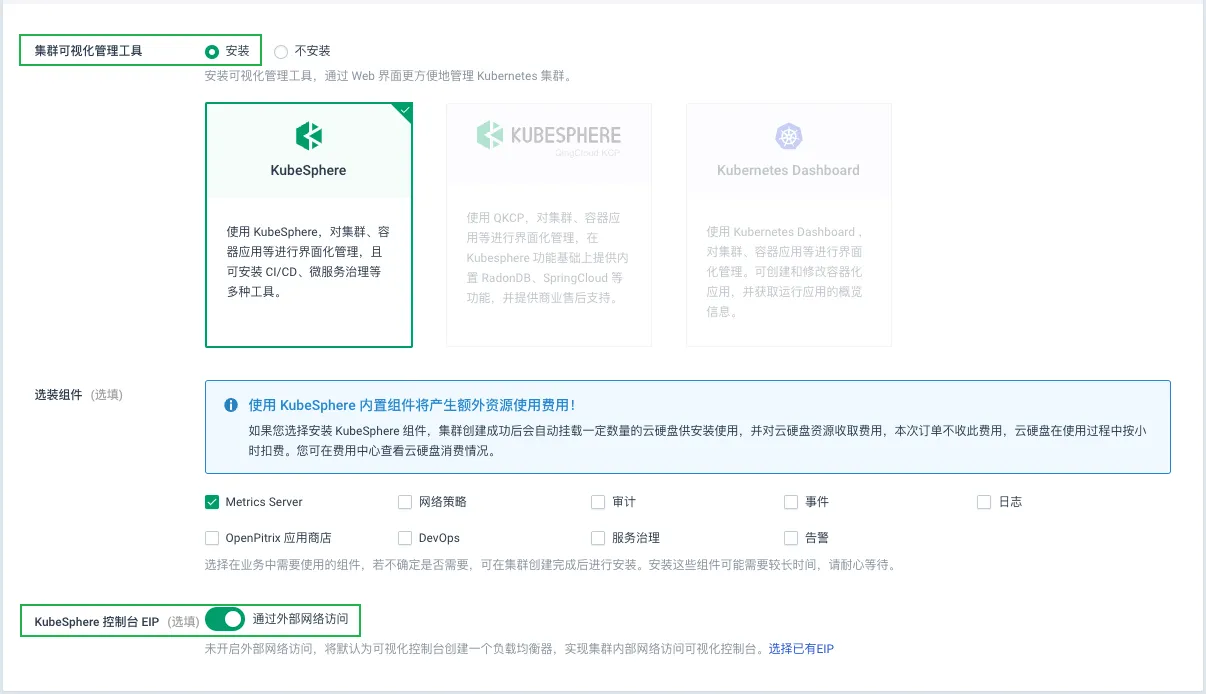1206x694 pixels.
Task: Select the 安装 radio button
Action: [x=212, y=51]
